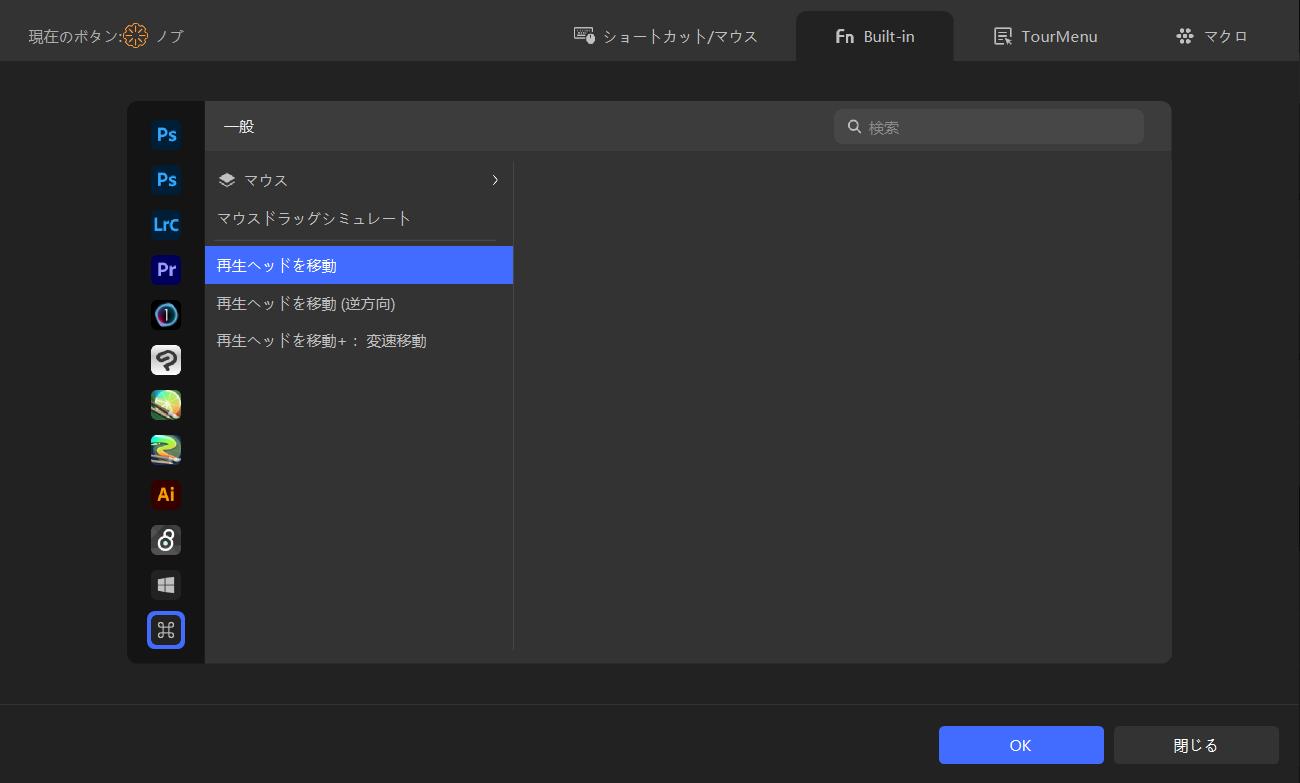Viewport: 1300px width, 783px height.
Task: Expand the マウス submenu arrow
Action: [x=495, y=180]
